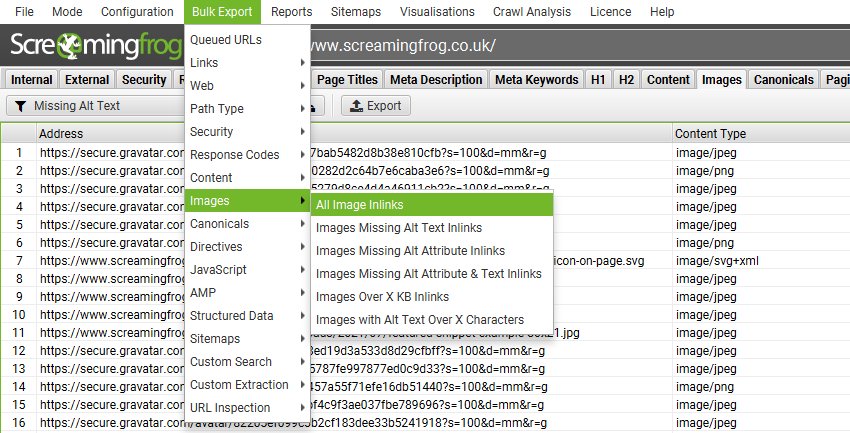Open the Visualisations menu

437,11
